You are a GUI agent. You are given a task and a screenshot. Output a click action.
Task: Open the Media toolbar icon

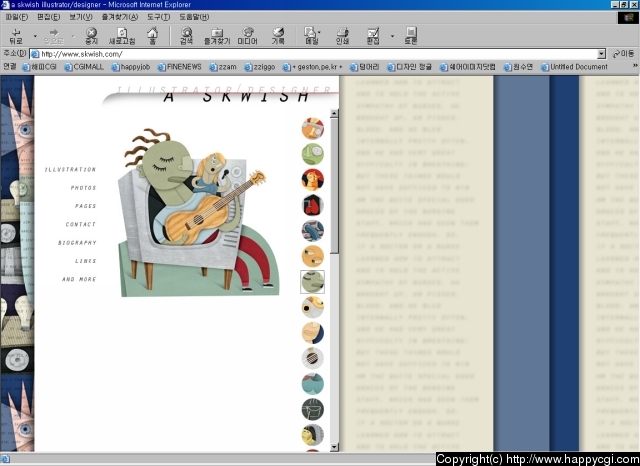[x=248, y=36]
